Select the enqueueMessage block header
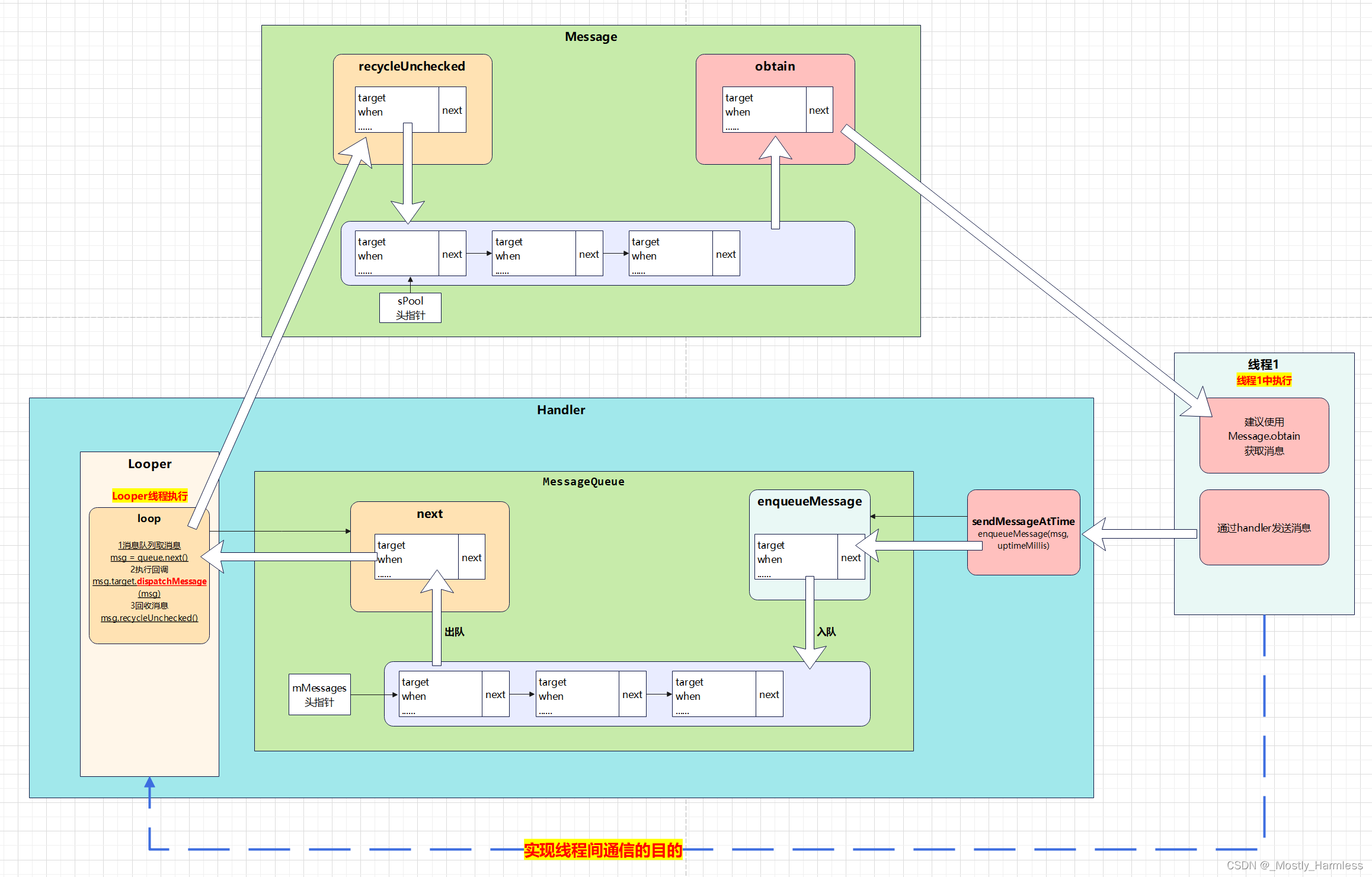1372x877 pixels. (809, 501)
